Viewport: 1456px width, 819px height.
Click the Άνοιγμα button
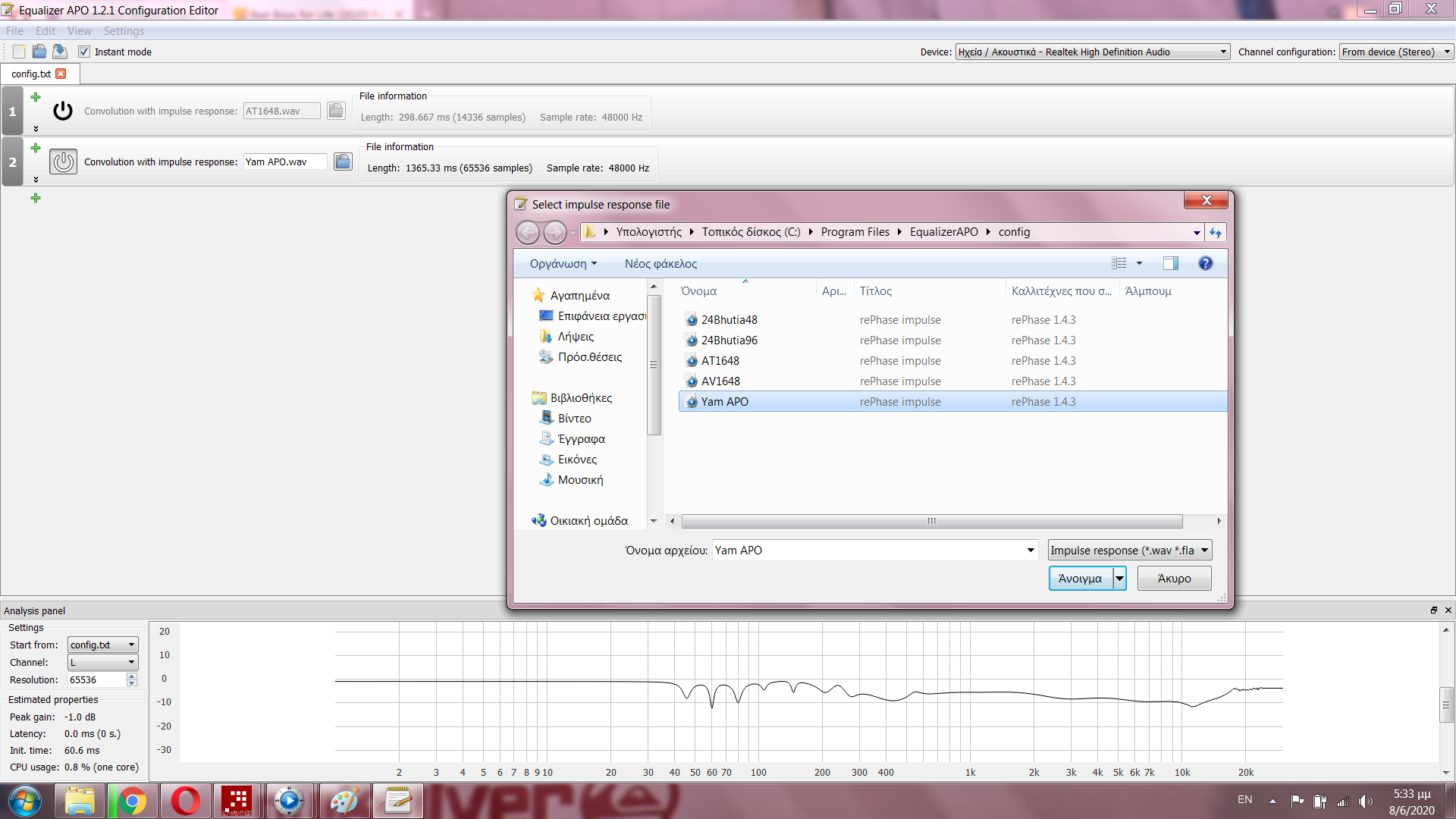click(1080, 579)
